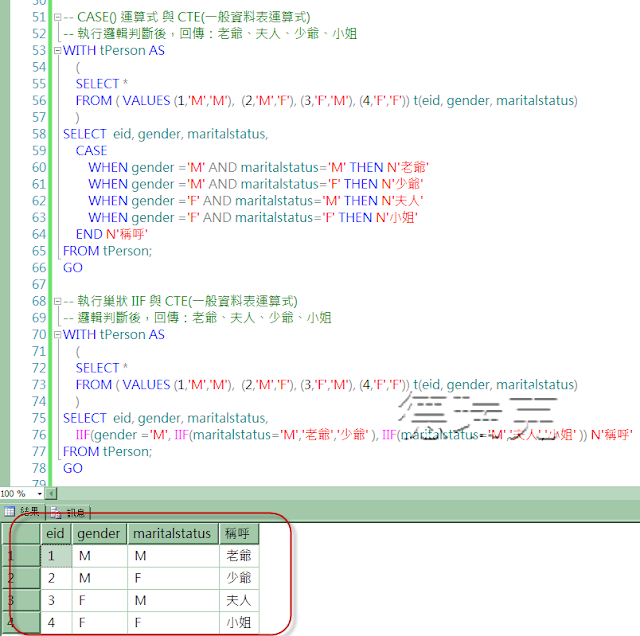Collapse the WITH tPerson block at line 53

pyautogui.click(x=58, y=51)
